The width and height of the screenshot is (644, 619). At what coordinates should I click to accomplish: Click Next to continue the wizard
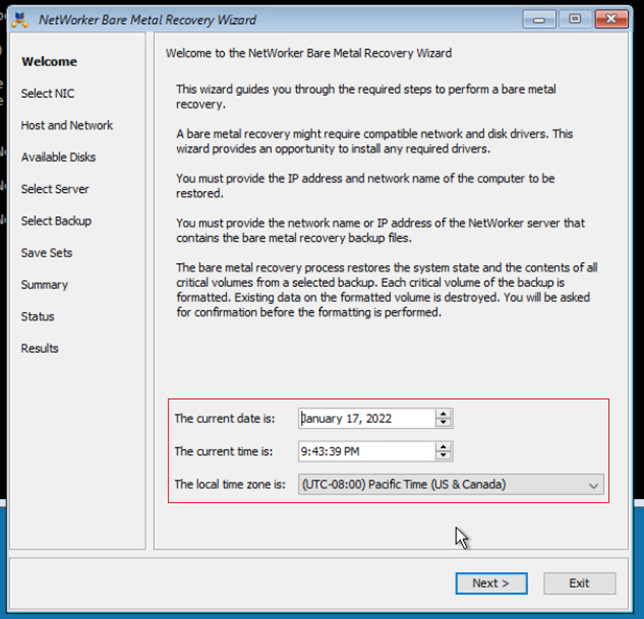tap(491, 583)
